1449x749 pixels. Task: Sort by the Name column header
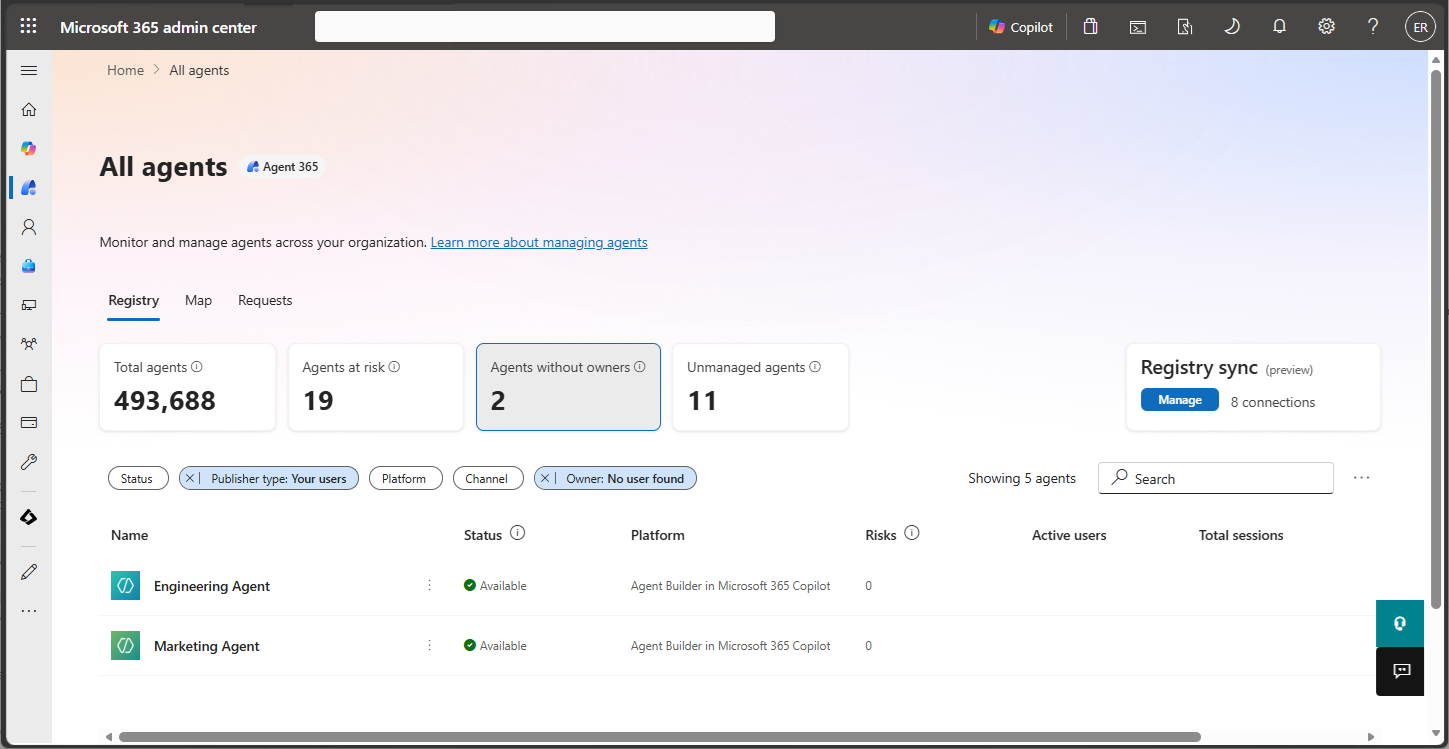pyautogui.click(x=130, y=535)
